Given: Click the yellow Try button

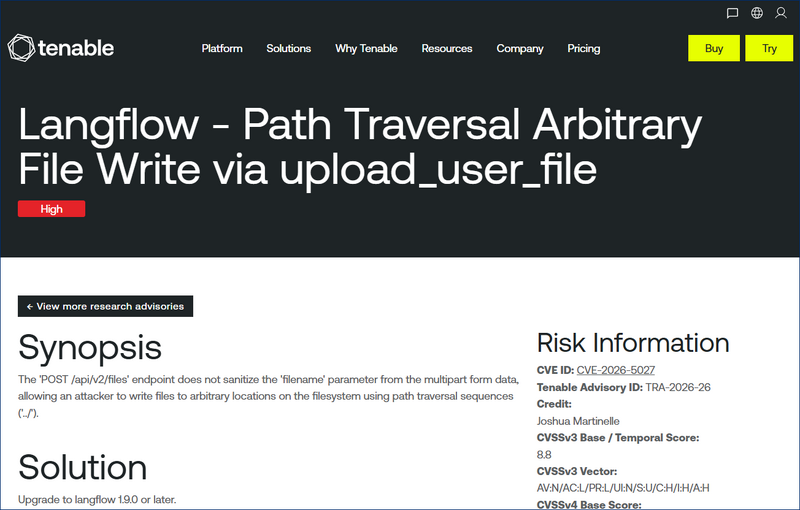Looking at the screenshot, I should (769, 48).
